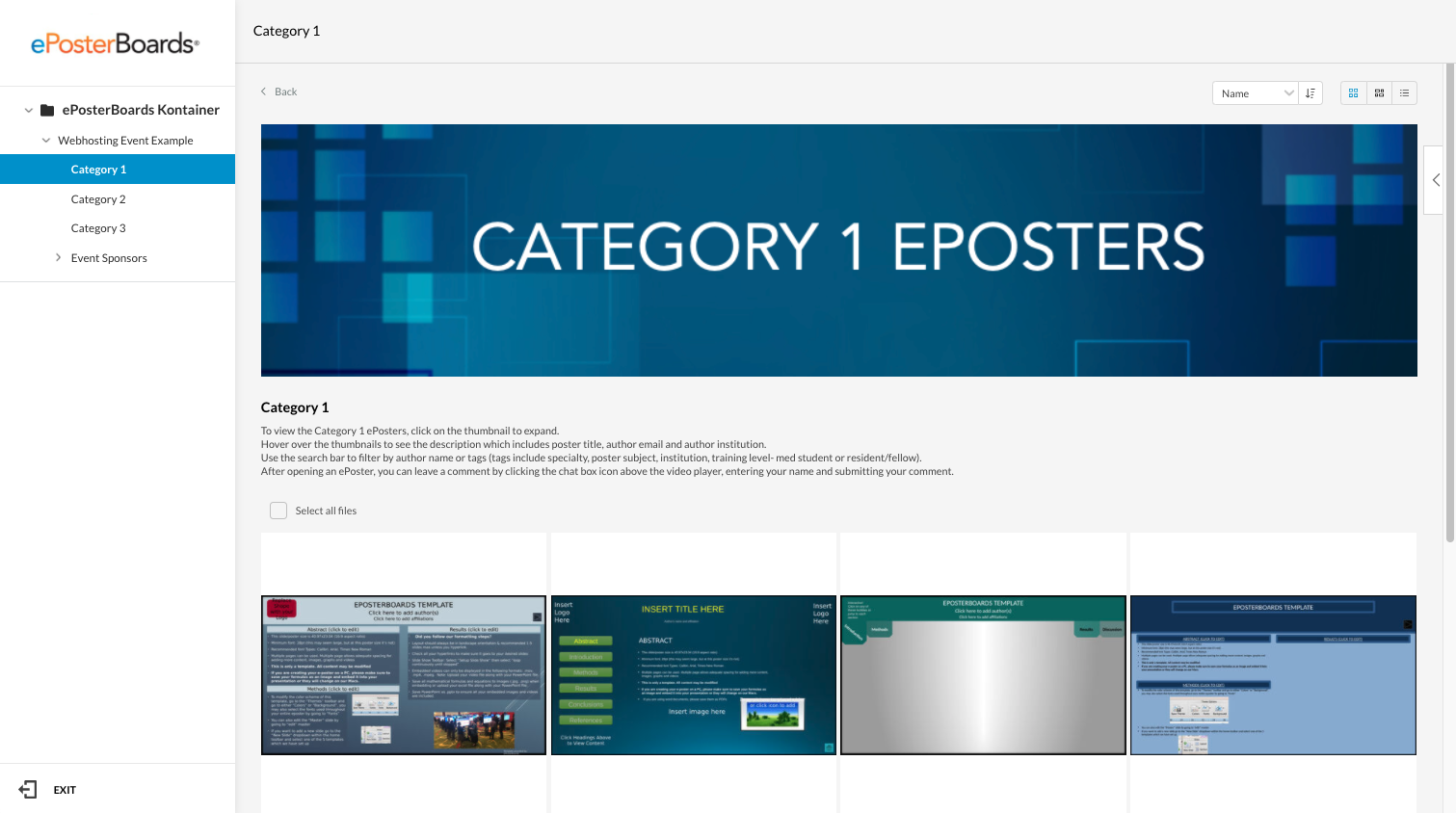Click the exit door icon
Viewport: 1456px width, 813px height.
click(x=28, y=790)
